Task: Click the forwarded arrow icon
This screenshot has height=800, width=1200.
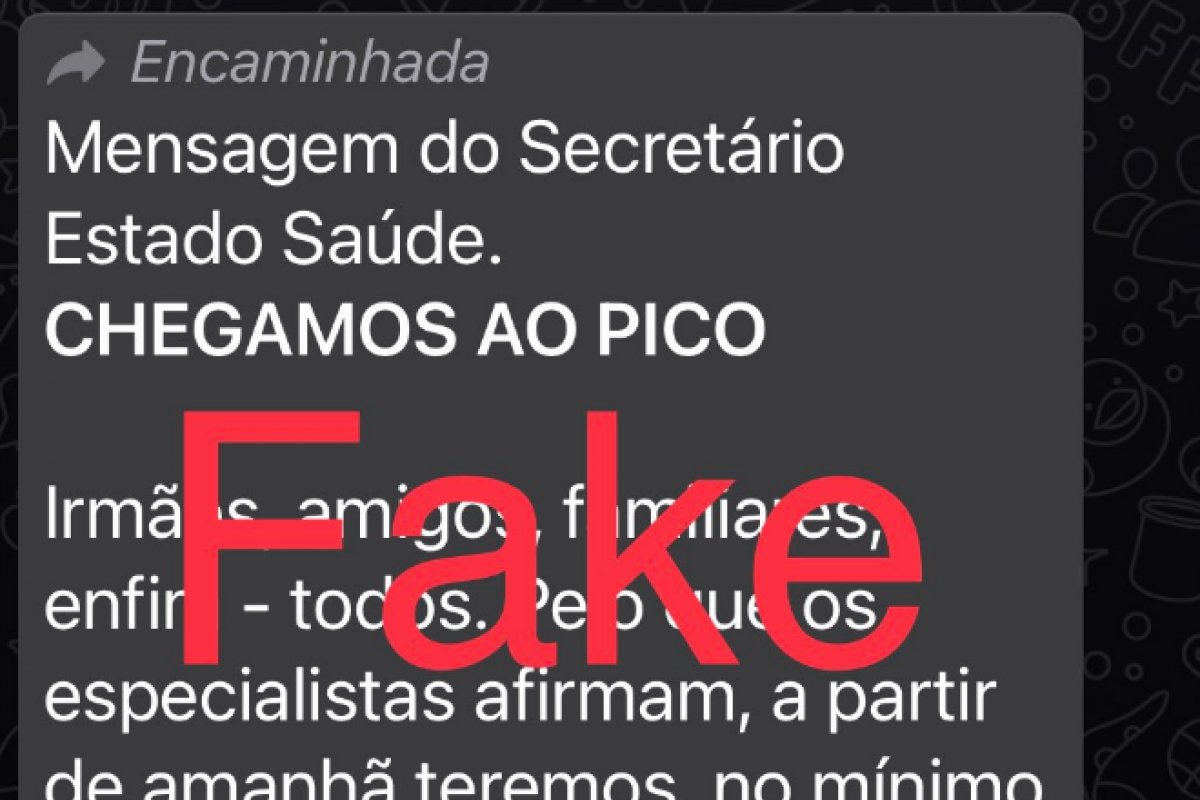Action: [x=76, y=66]
